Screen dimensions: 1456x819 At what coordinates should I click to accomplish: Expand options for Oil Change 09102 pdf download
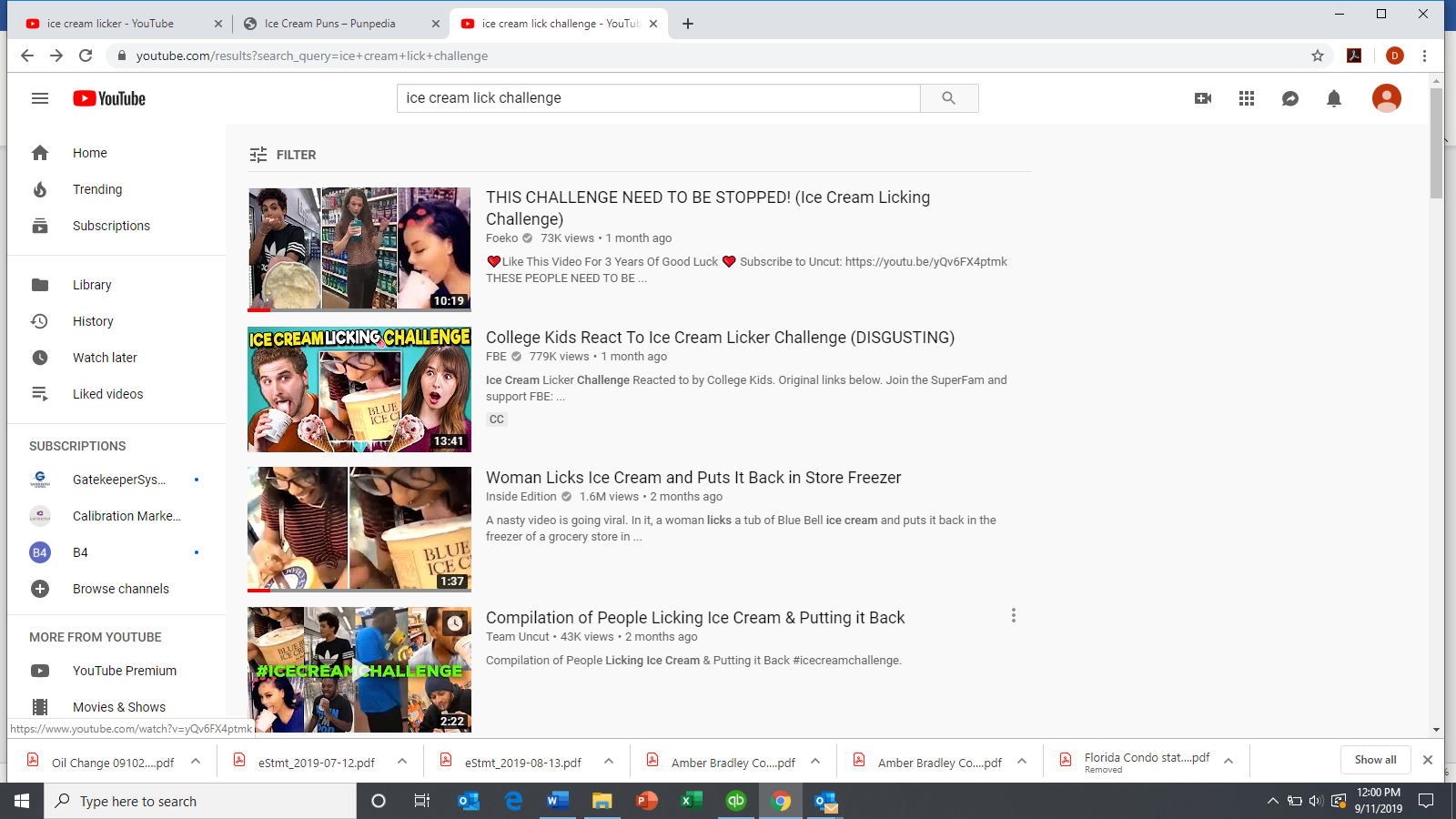pyautogui.click(x=196, y=762)
